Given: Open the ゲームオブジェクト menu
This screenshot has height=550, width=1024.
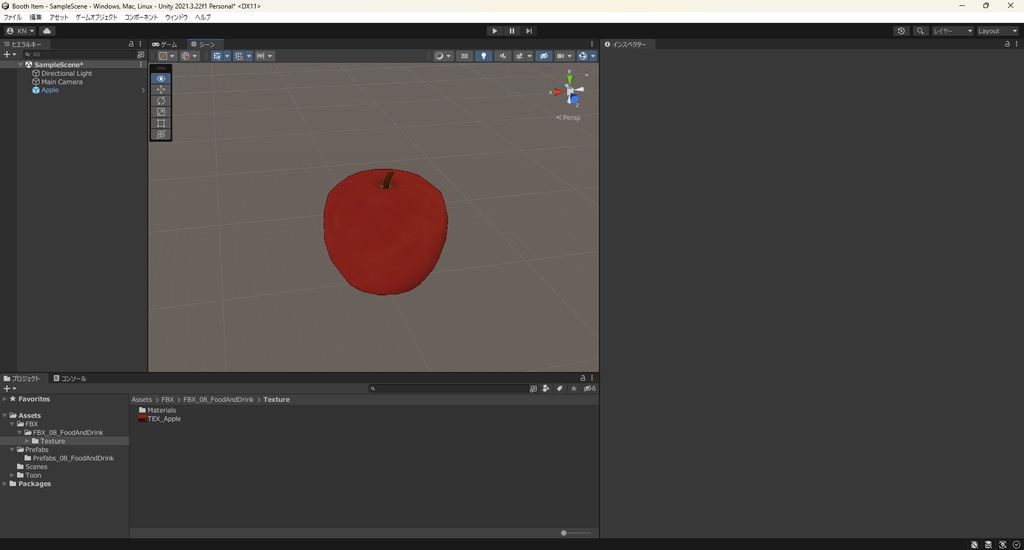Looking at the screenshot, I should click(96, 17).
